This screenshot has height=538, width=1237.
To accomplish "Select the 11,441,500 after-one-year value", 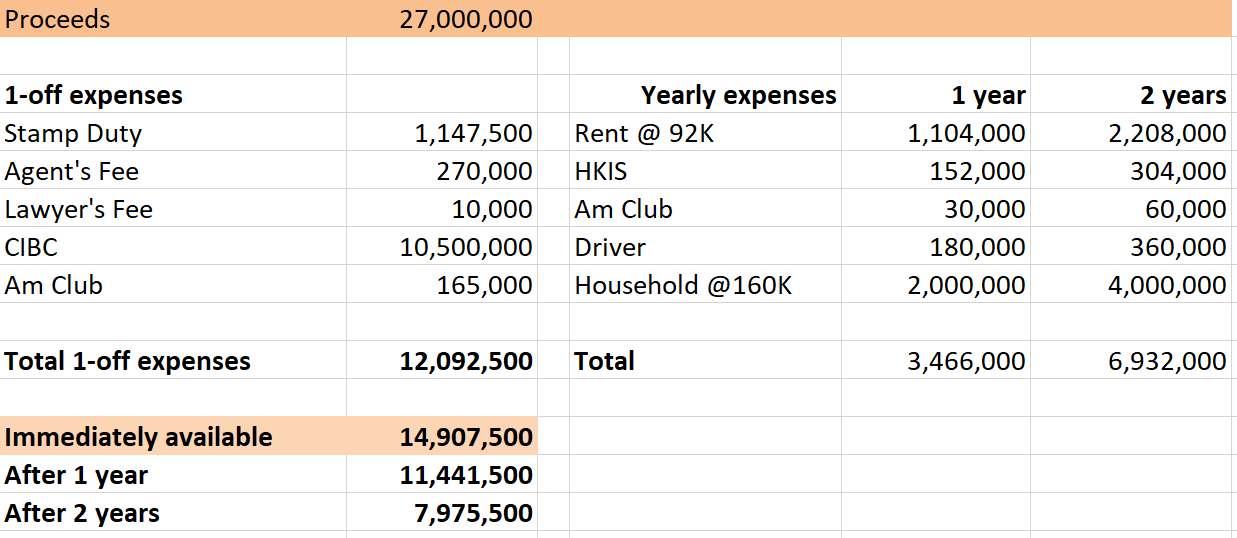I will (442, 475).
